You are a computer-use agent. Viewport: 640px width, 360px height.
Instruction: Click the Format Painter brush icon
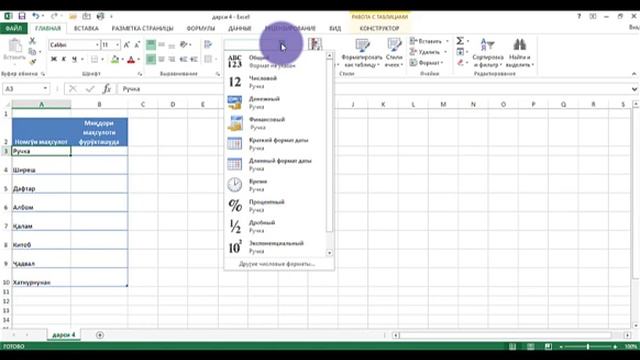[32, 62]
